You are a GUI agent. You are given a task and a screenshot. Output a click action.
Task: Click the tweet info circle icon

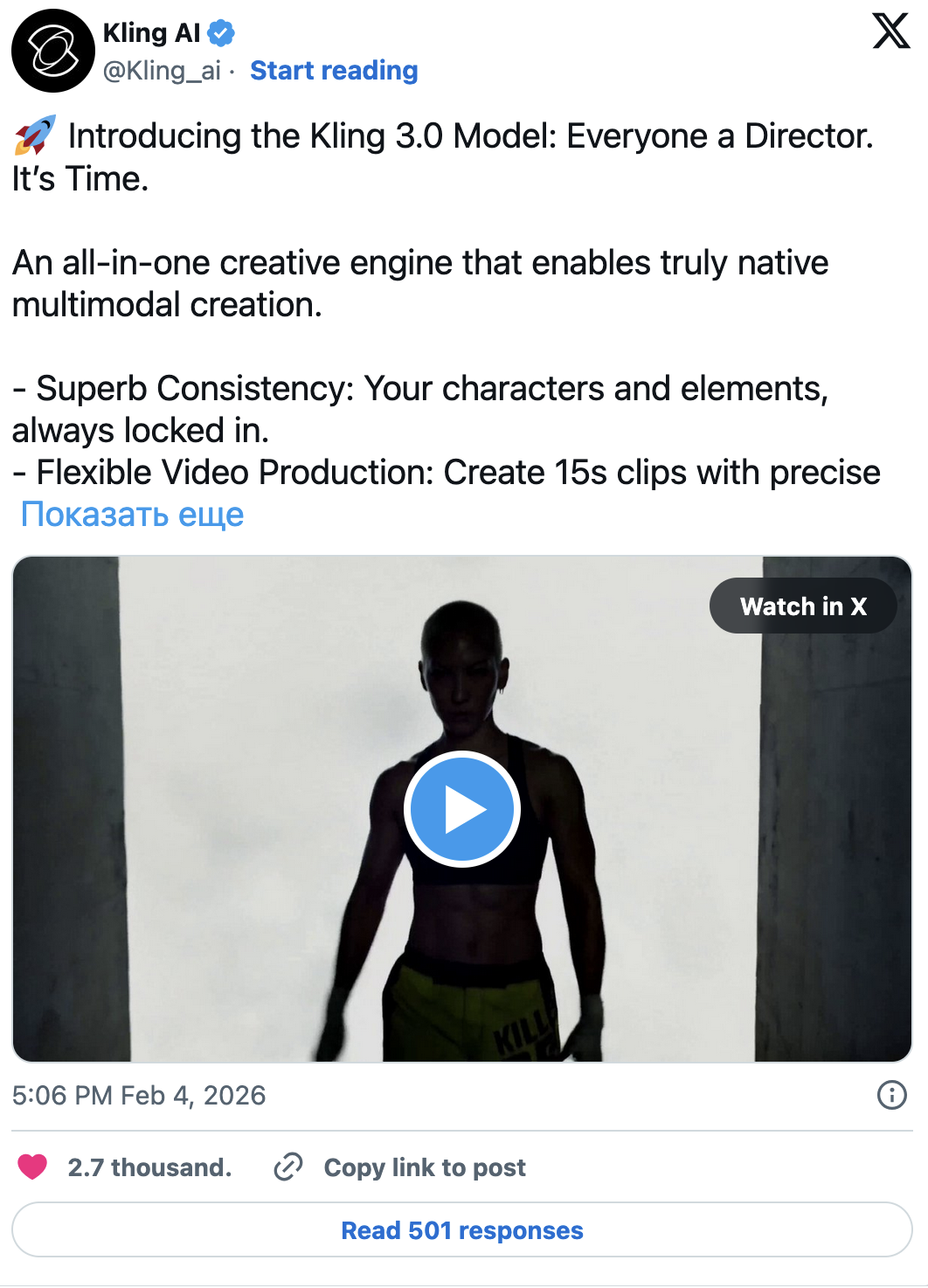point(891,1095)
